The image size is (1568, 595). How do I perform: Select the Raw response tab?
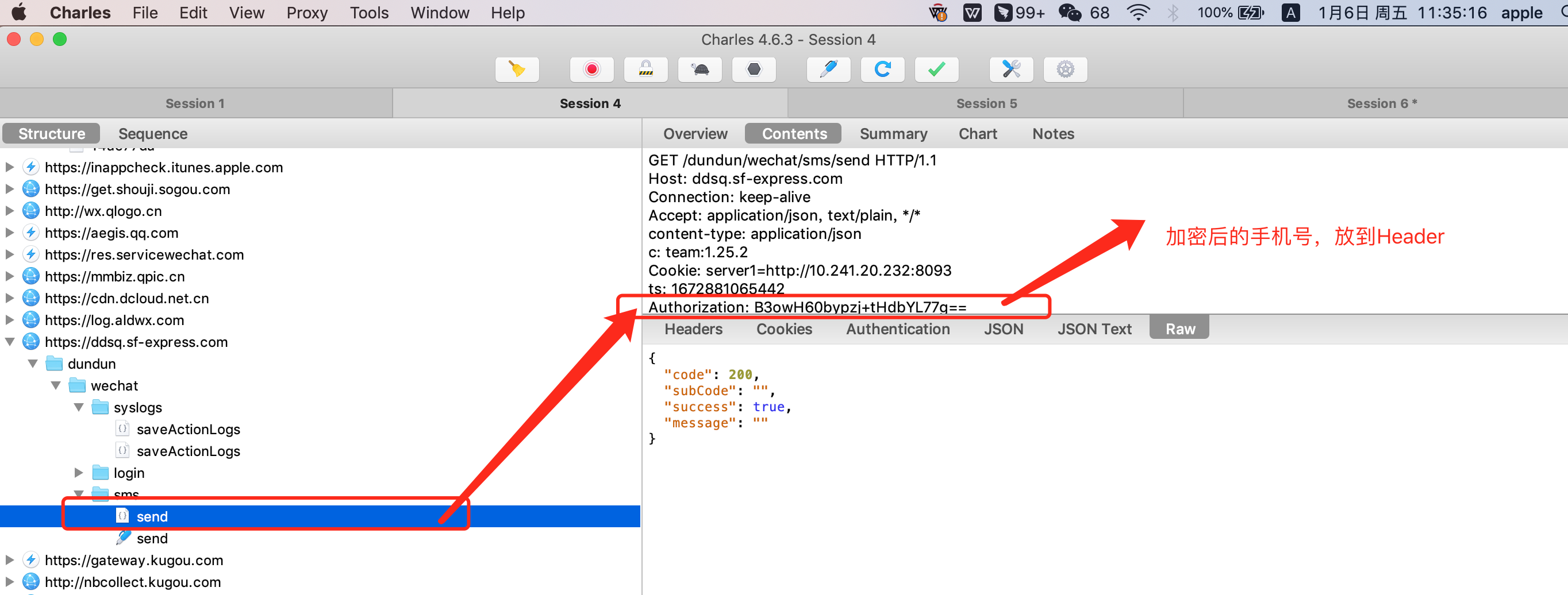point(1179,329)
